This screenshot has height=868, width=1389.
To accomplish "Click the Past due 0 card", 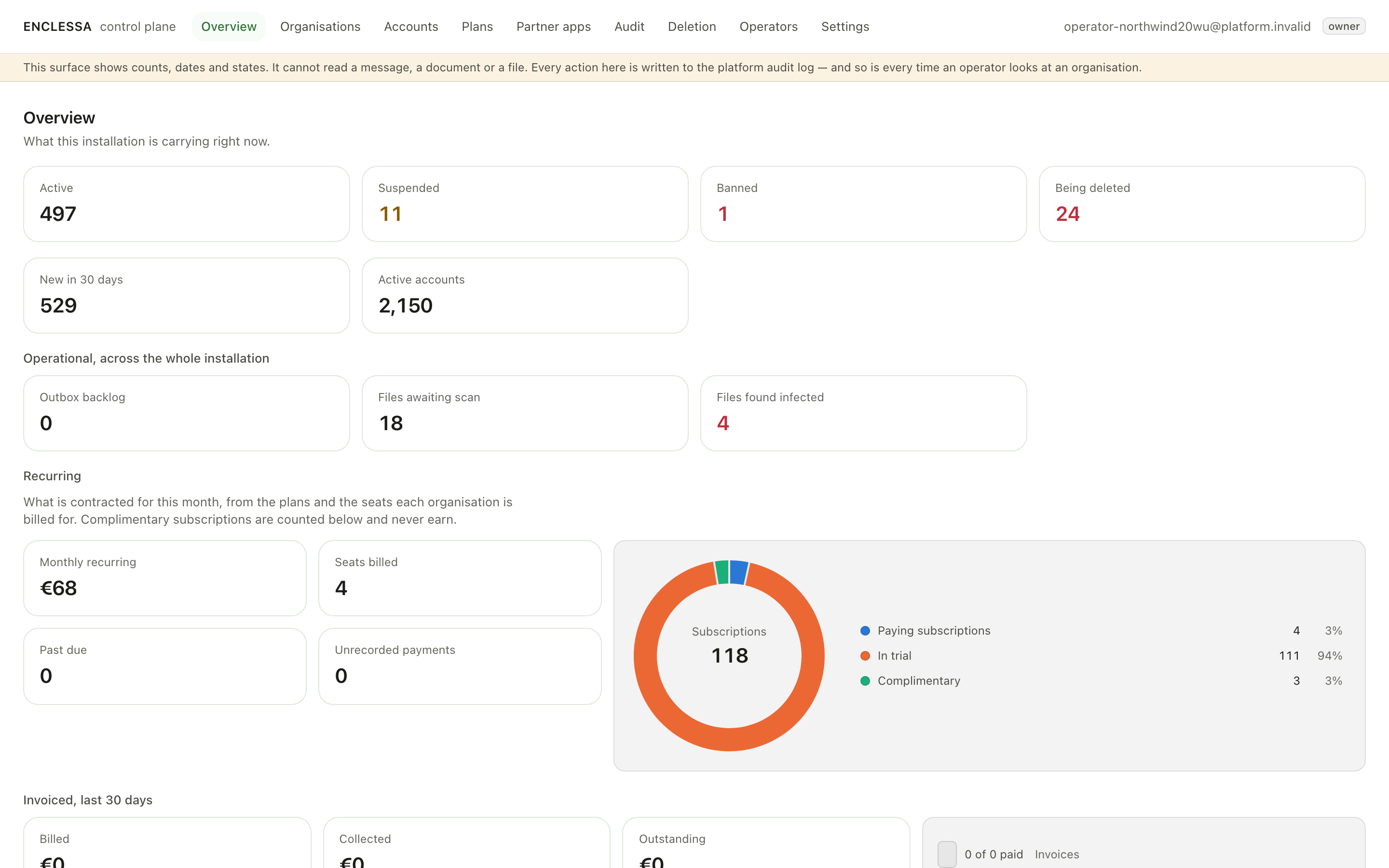I will [x=165, y=666].
